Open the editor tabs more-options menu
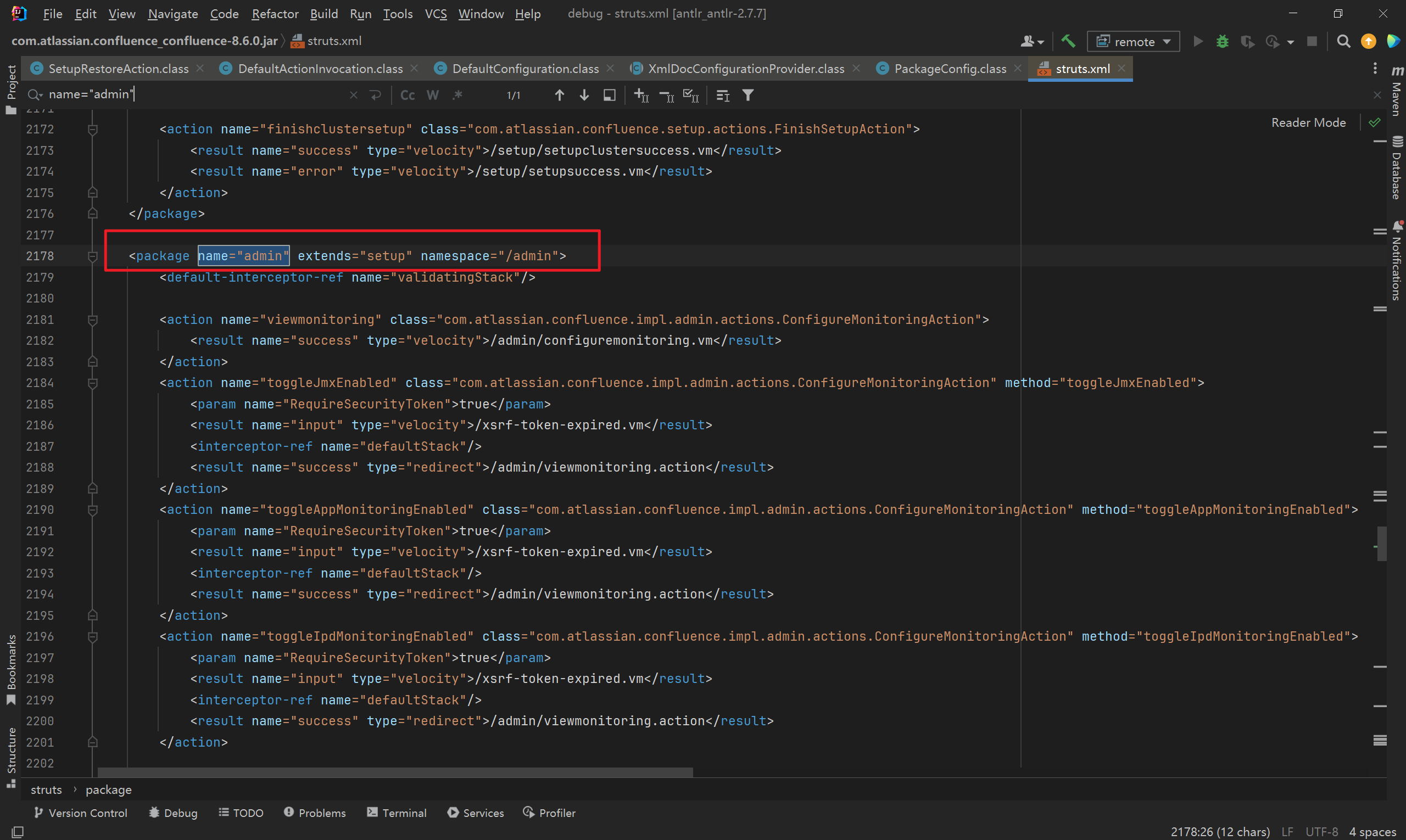The height and width of the screenshot is (840, 1406). click(x=1375, y=69)
